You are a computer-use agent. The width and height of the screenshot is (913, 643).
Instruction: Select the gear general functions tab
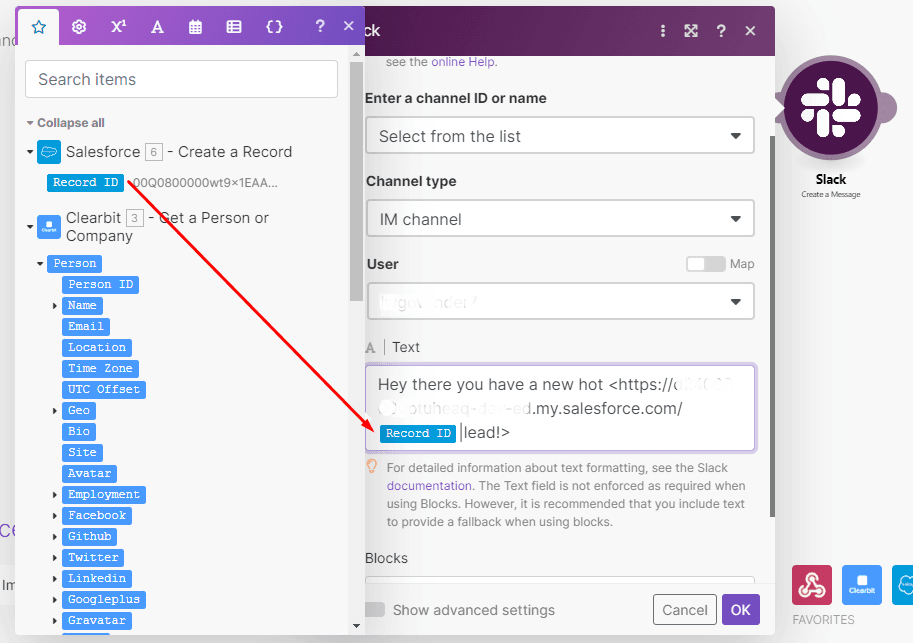click(x=79, y=27)
